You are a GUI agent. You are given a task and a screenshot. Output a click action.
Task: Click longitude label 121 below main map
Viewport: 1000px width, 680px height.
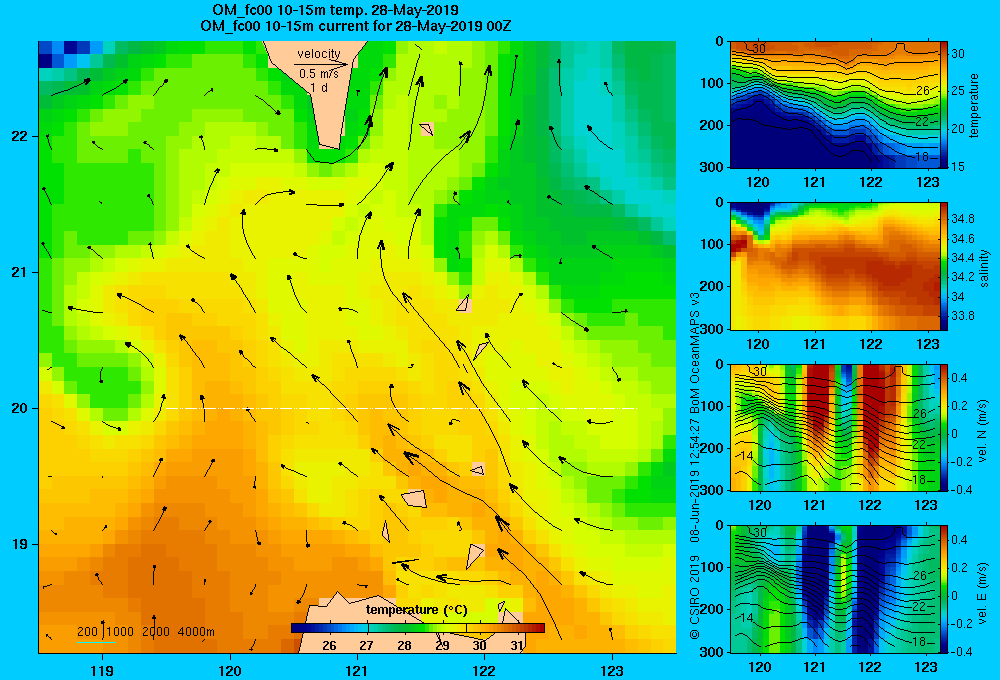(x=357, y=670)
